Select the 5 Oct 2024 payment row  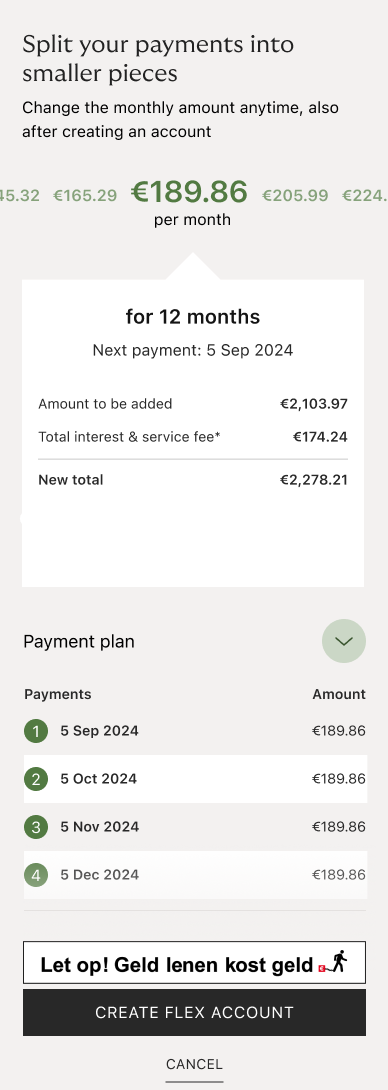[x=195, y=779]
